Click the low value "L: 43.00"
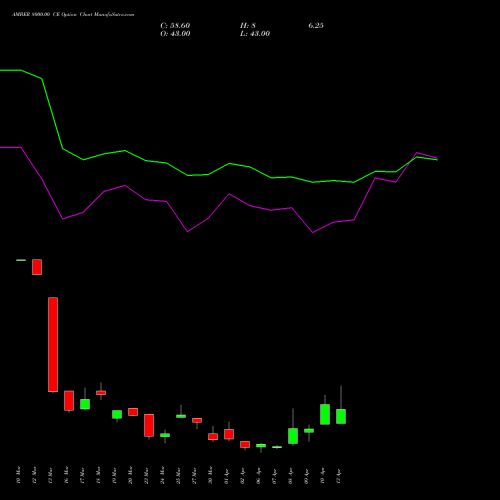The image size is (500, 500). click(255, 34)
